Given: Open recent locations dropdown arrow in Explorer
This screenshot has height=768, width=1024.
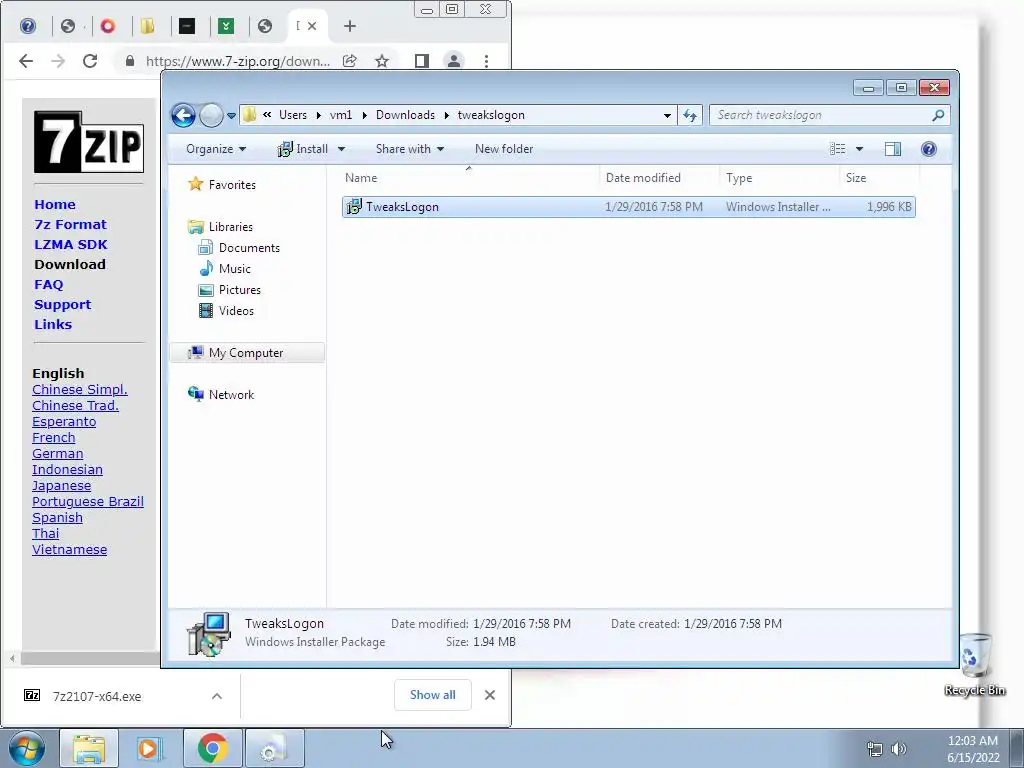Looking at the screenshot, I should tap(231, 116).
